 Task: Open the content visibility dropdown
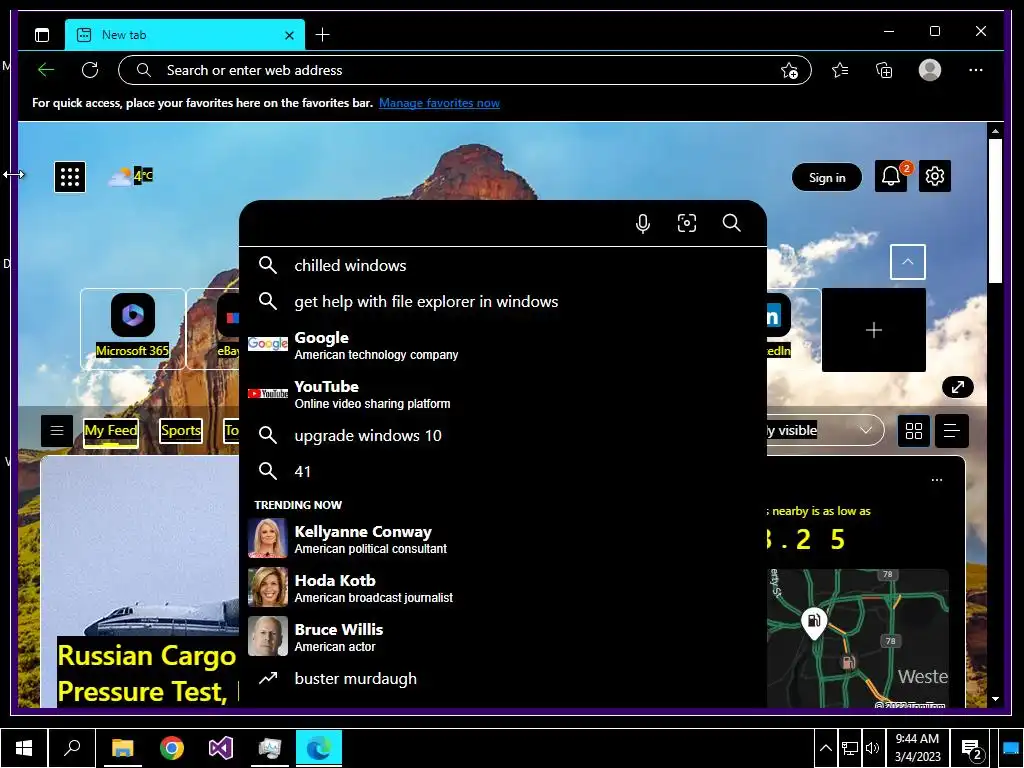click(x=824, y=431)
